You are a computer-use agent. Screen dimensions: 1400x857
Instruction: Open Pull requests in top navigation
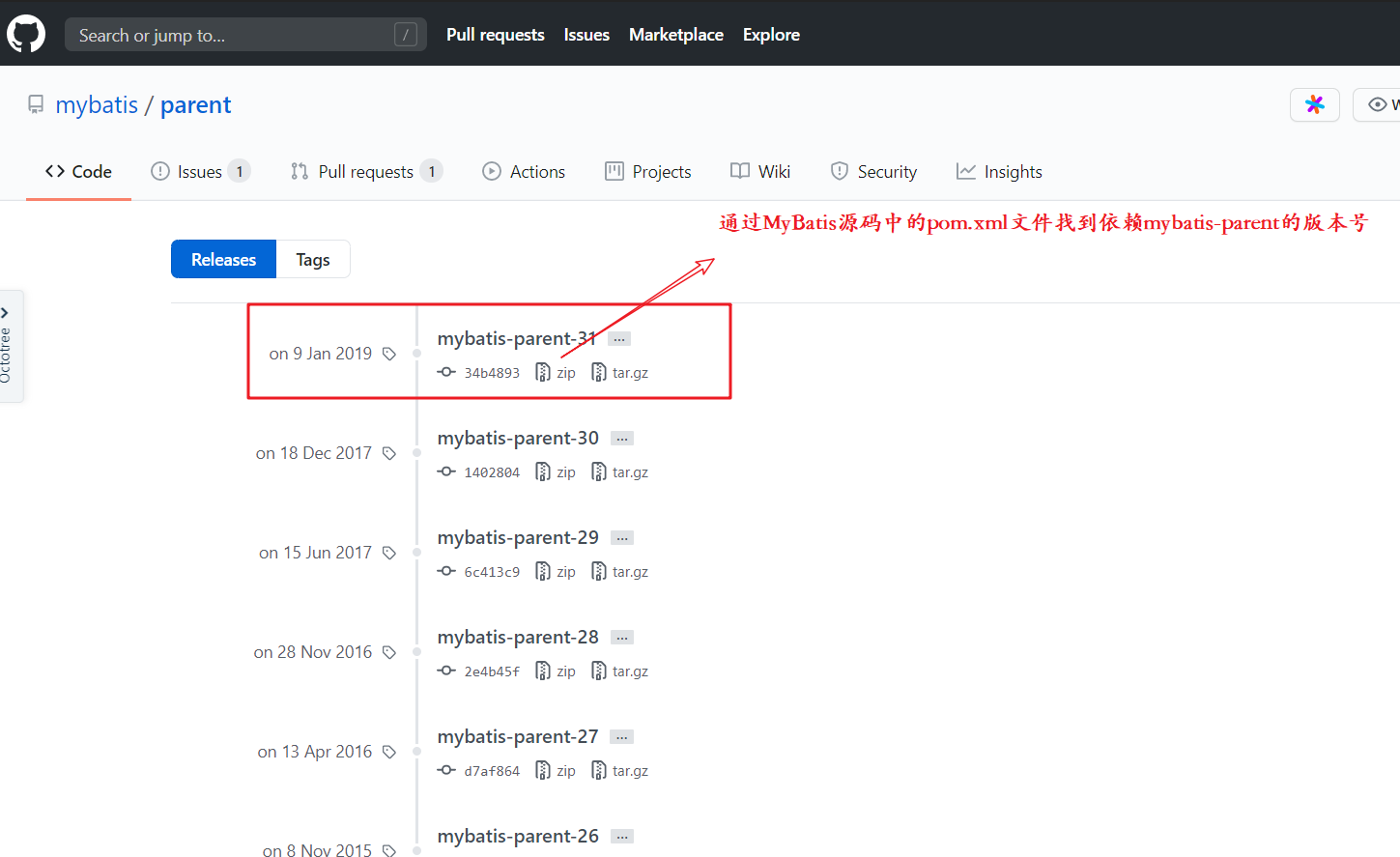(x=496, y=35)
